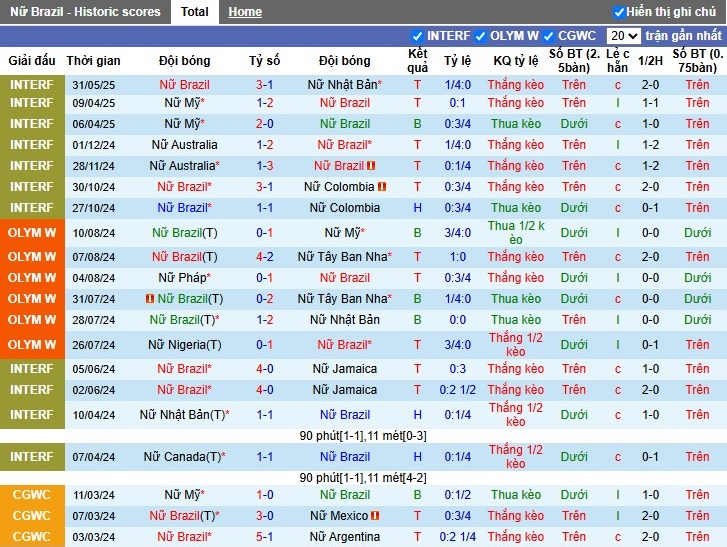Click the 3-1 score on 31/05/25 row
Viewport: 727px width, 547px height.
(x=264, y=85)
